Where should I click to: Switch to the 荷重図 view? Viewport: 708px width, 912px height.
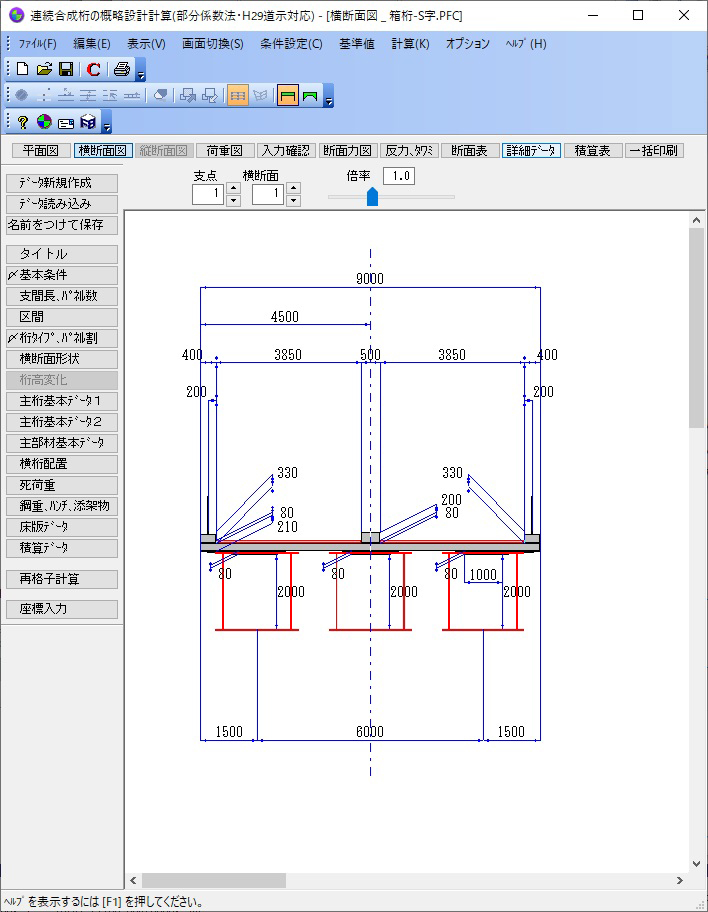coord(225,151)
